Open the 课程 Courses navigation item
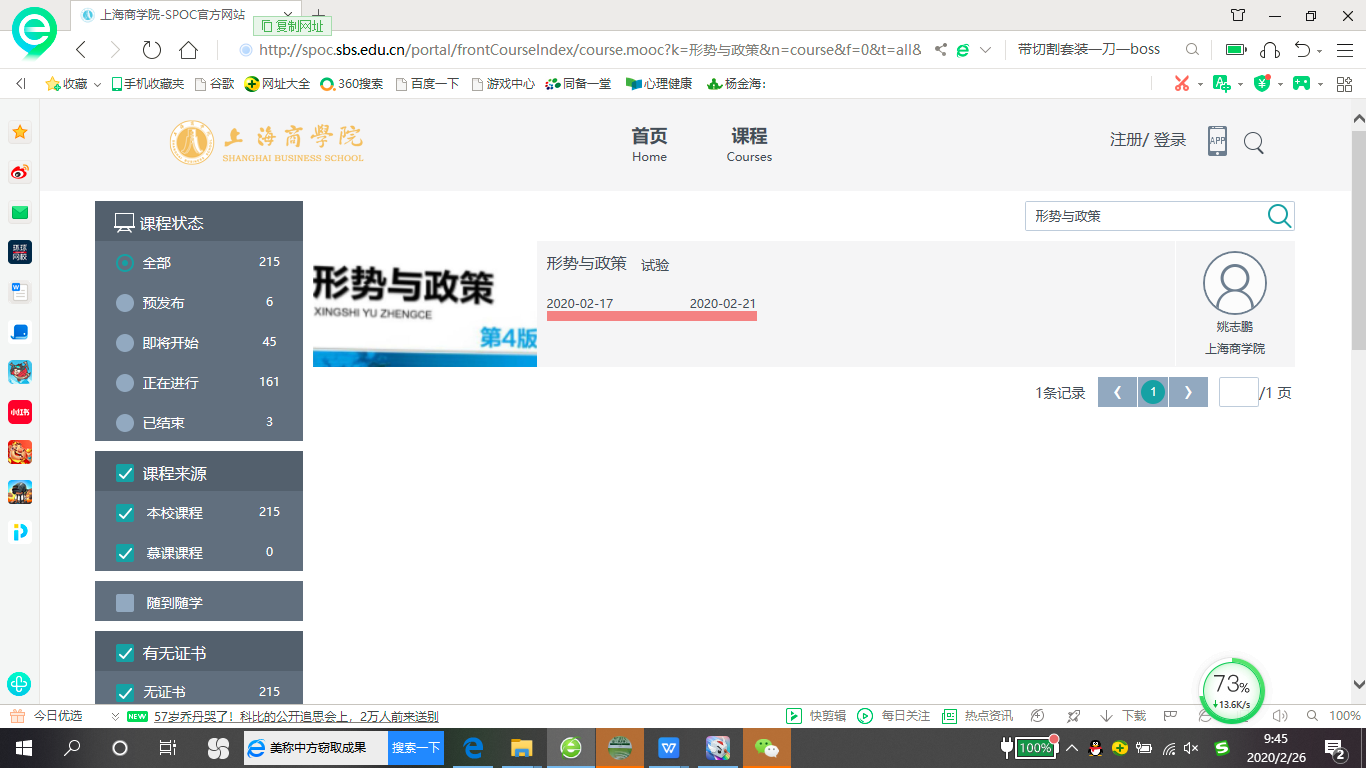 point(749,144)
